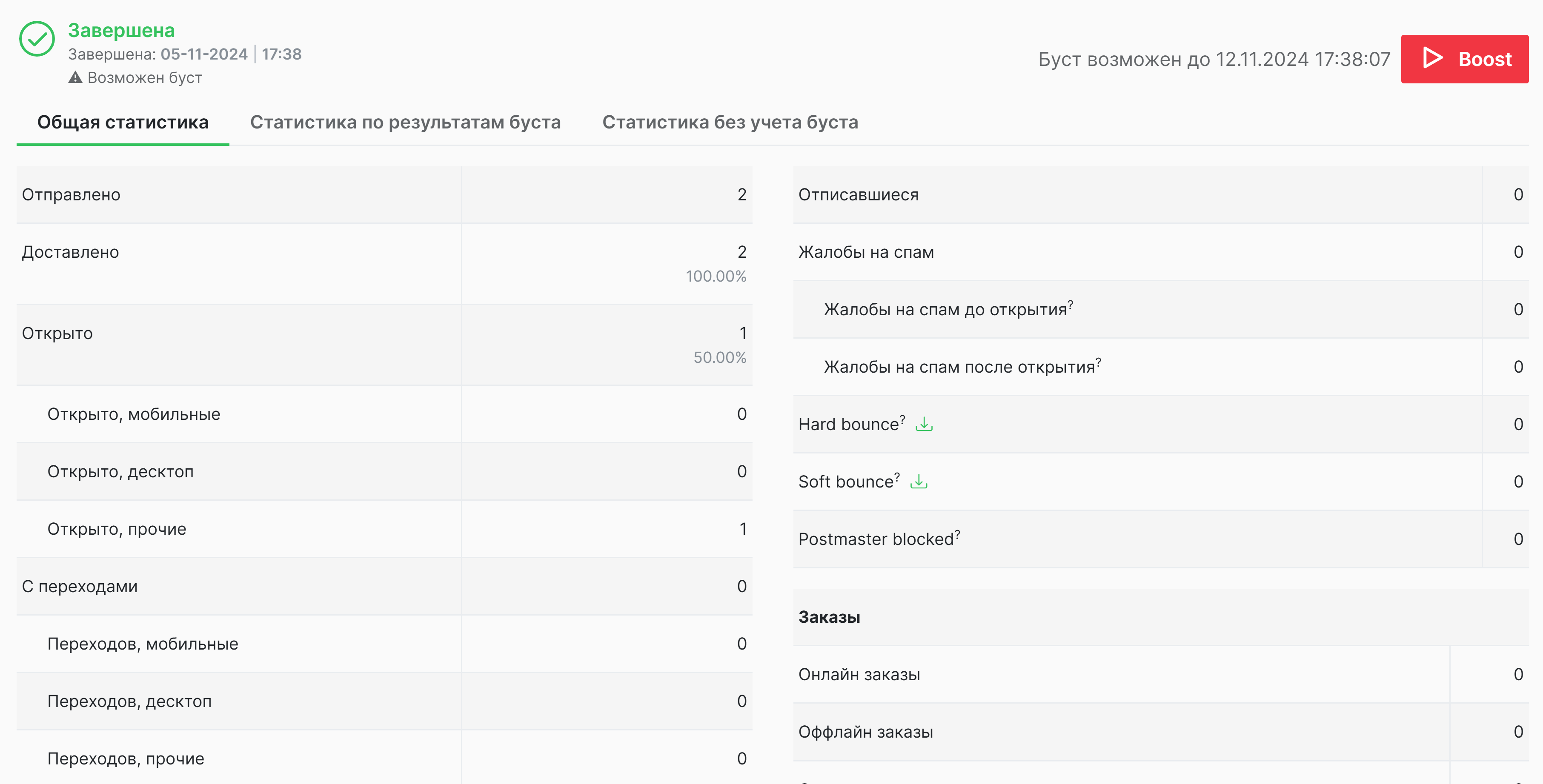Viewport: 1543px width, 784px height.
Task: Download the Soft bounce list via download icon
Action: (919, 482)
